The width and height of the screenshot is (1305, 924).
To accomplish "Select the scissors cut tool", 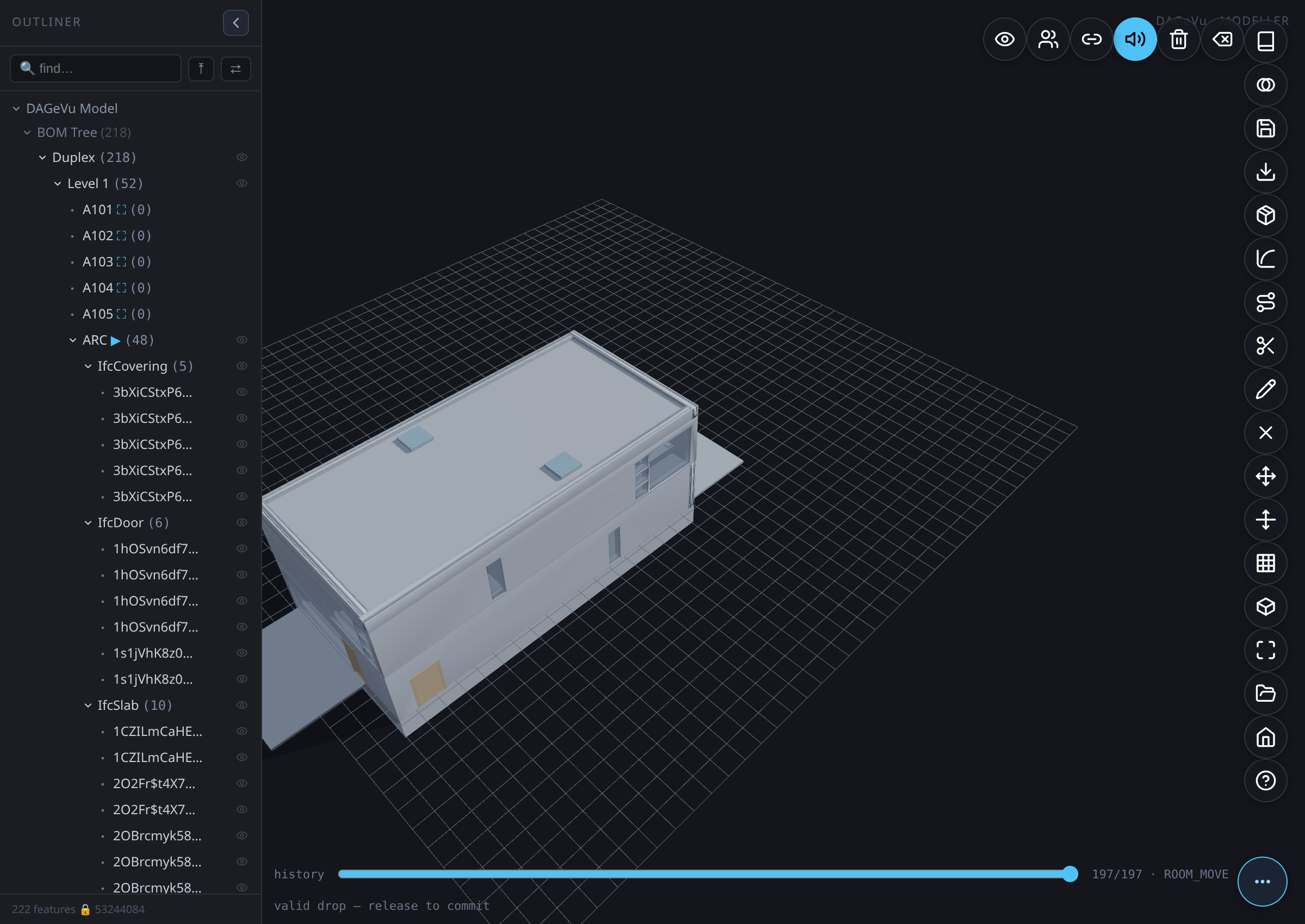I will 1265,345.
